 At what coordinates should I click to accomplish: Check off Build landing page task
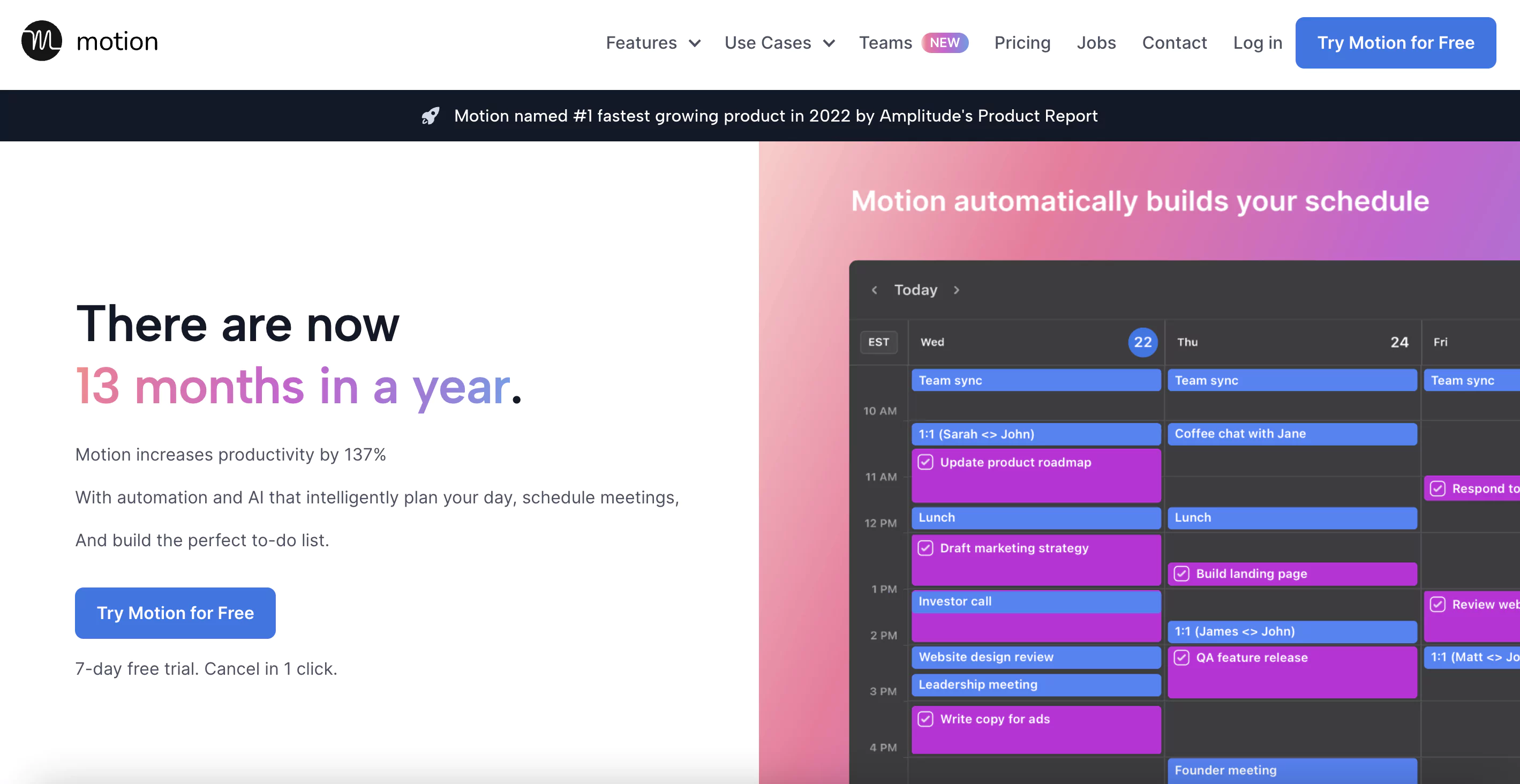coord(1182,574)
